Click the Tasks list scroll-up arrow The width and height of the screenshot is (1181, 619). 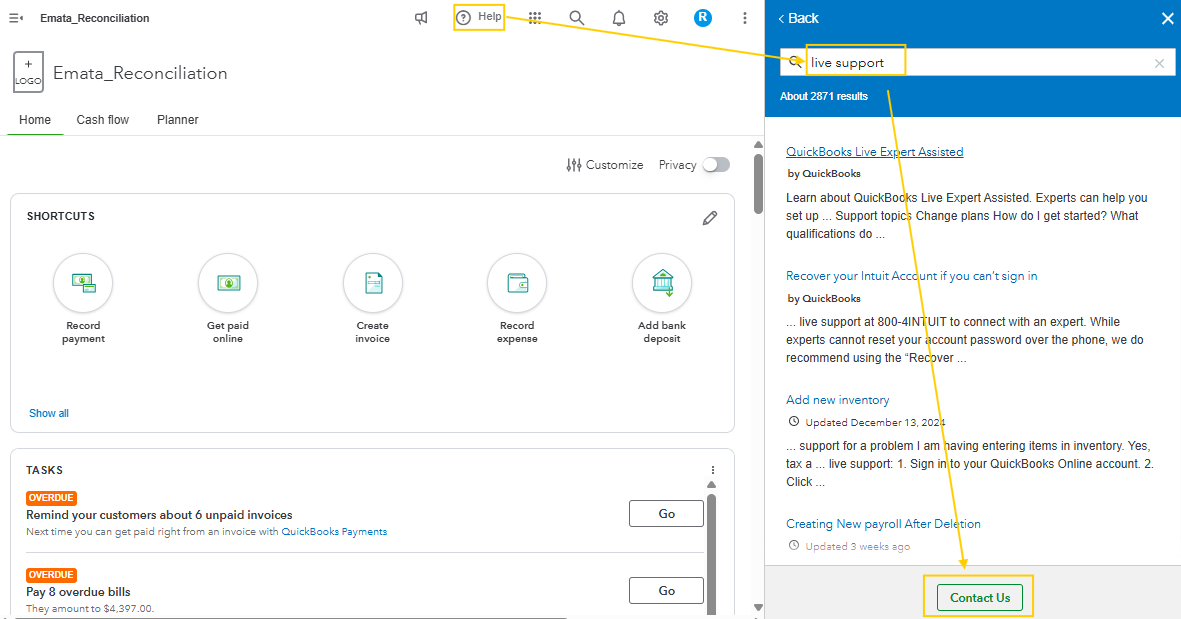pyautogui.click(x=711, y=485)
